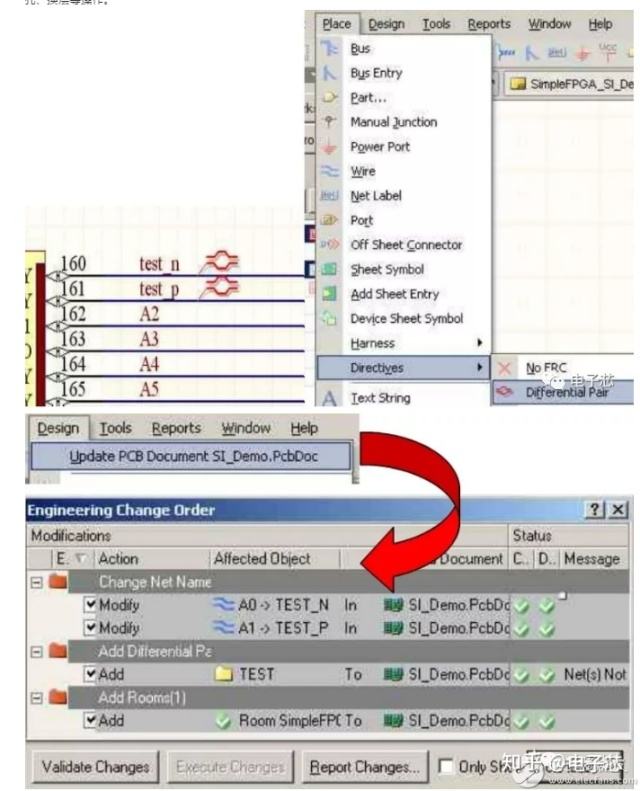The width and height of the screenshot is (640, 791).
Task: Click the A3 net label in schematic
Action: tap(150, 339)
